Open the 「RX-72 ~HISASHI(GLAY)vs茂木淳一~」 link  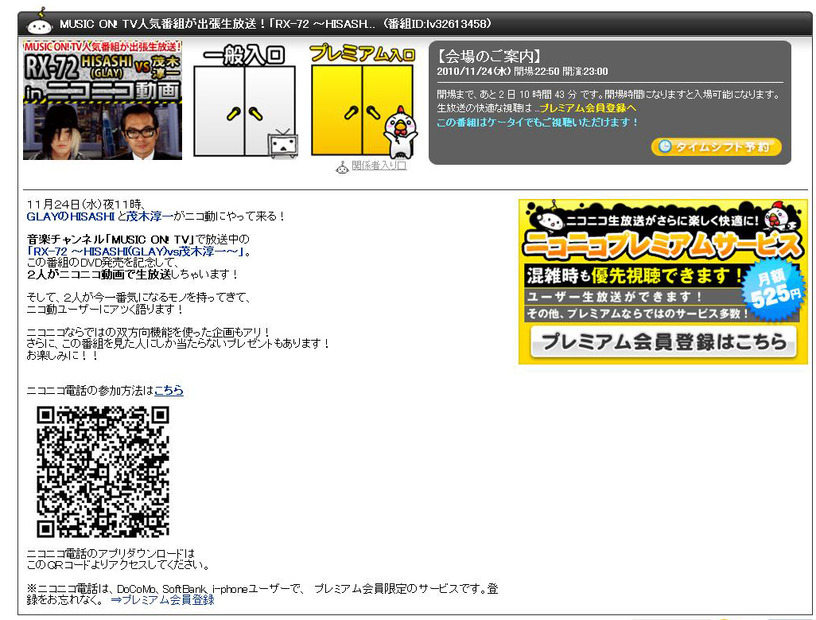[x=136, y=251]
